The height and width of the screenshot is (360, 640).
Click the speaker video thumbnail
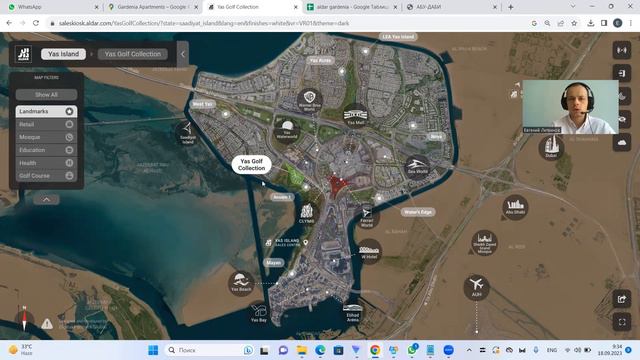(x=570, y=107)
